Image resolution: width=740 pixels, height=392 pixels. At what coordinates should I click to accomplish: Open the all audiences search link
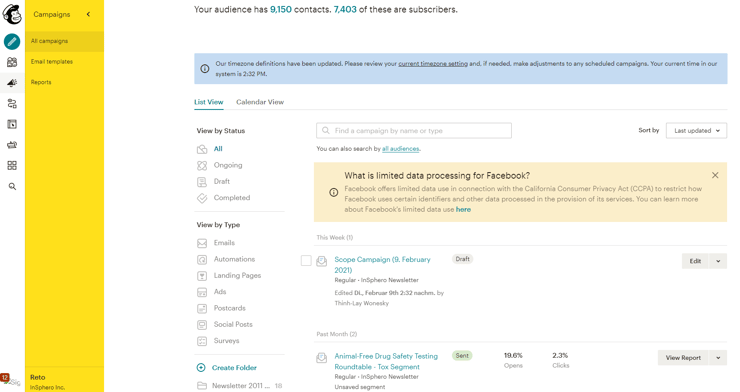400,149
